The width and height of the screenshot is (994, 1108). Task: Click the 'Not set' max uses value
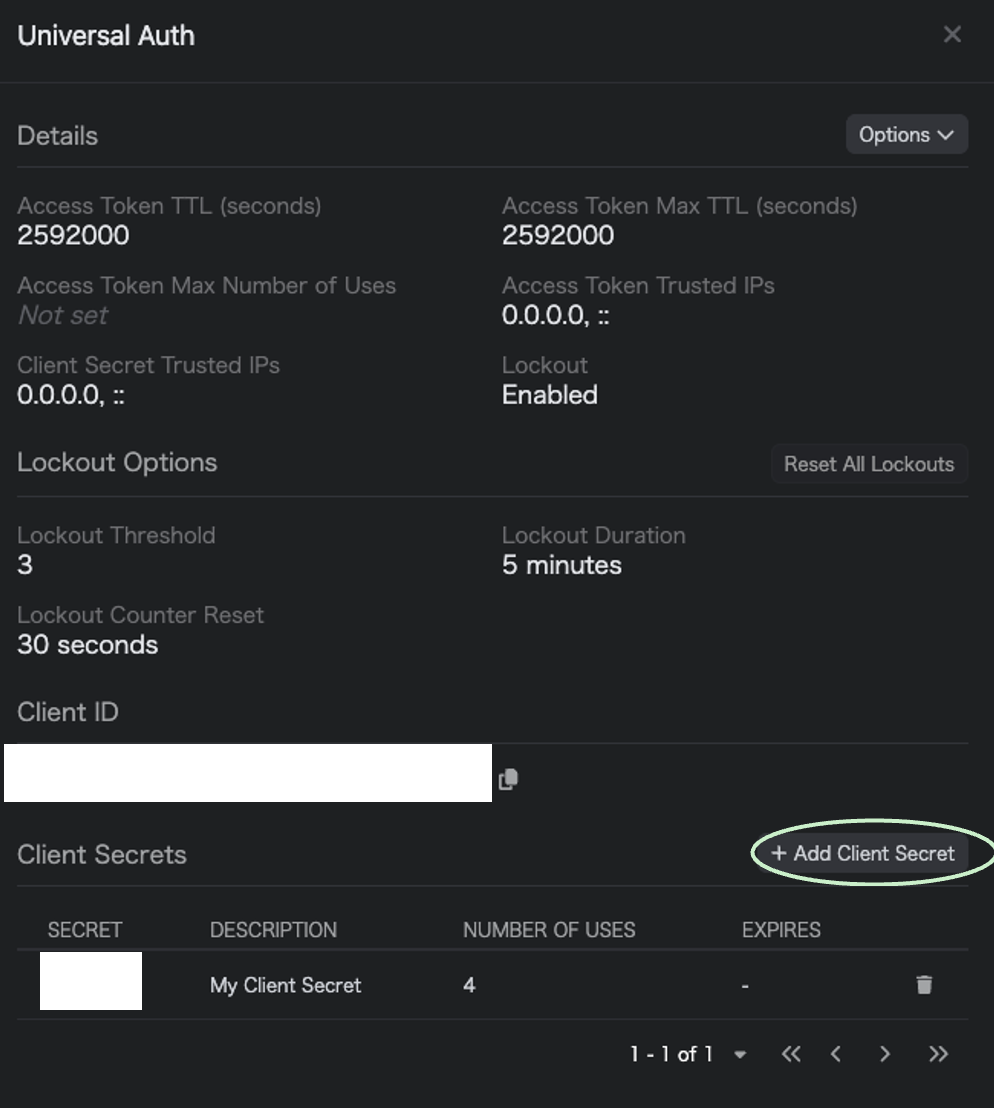click(63, 315)
